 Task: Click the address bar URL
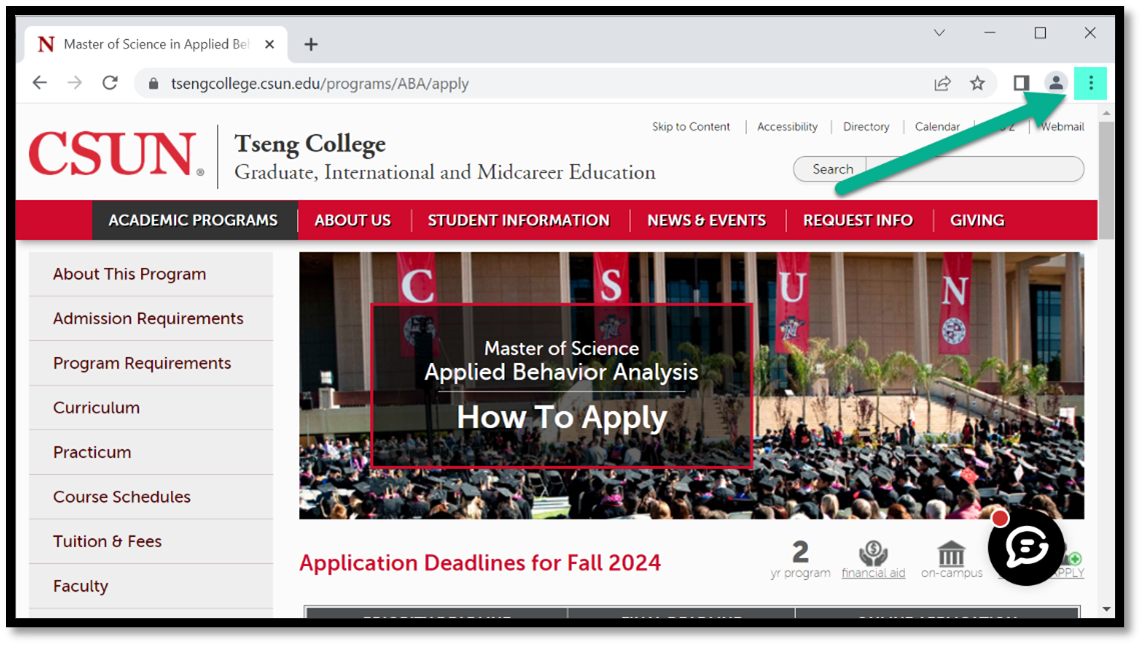pyautogui.click(x=320, y=84)
